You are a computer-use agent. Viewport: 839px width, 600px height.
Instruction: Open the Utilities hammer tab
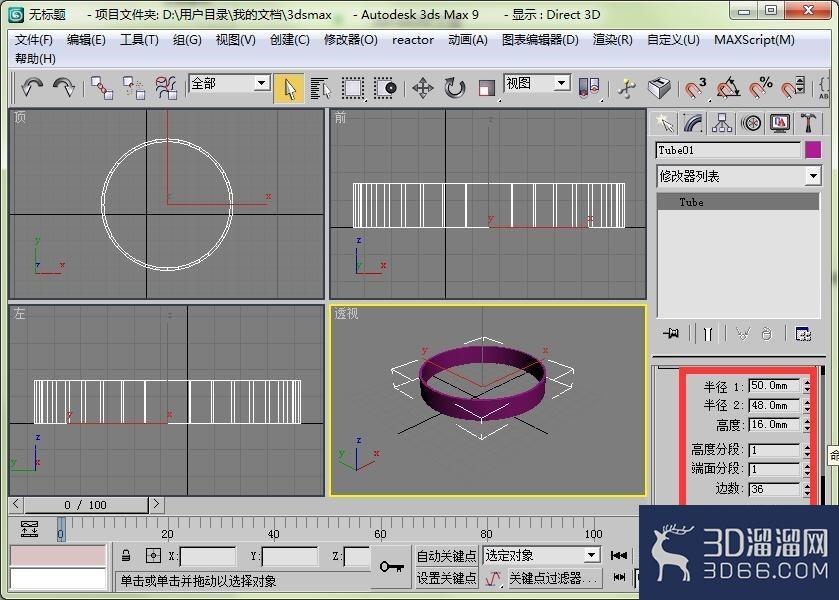(808, 123)
